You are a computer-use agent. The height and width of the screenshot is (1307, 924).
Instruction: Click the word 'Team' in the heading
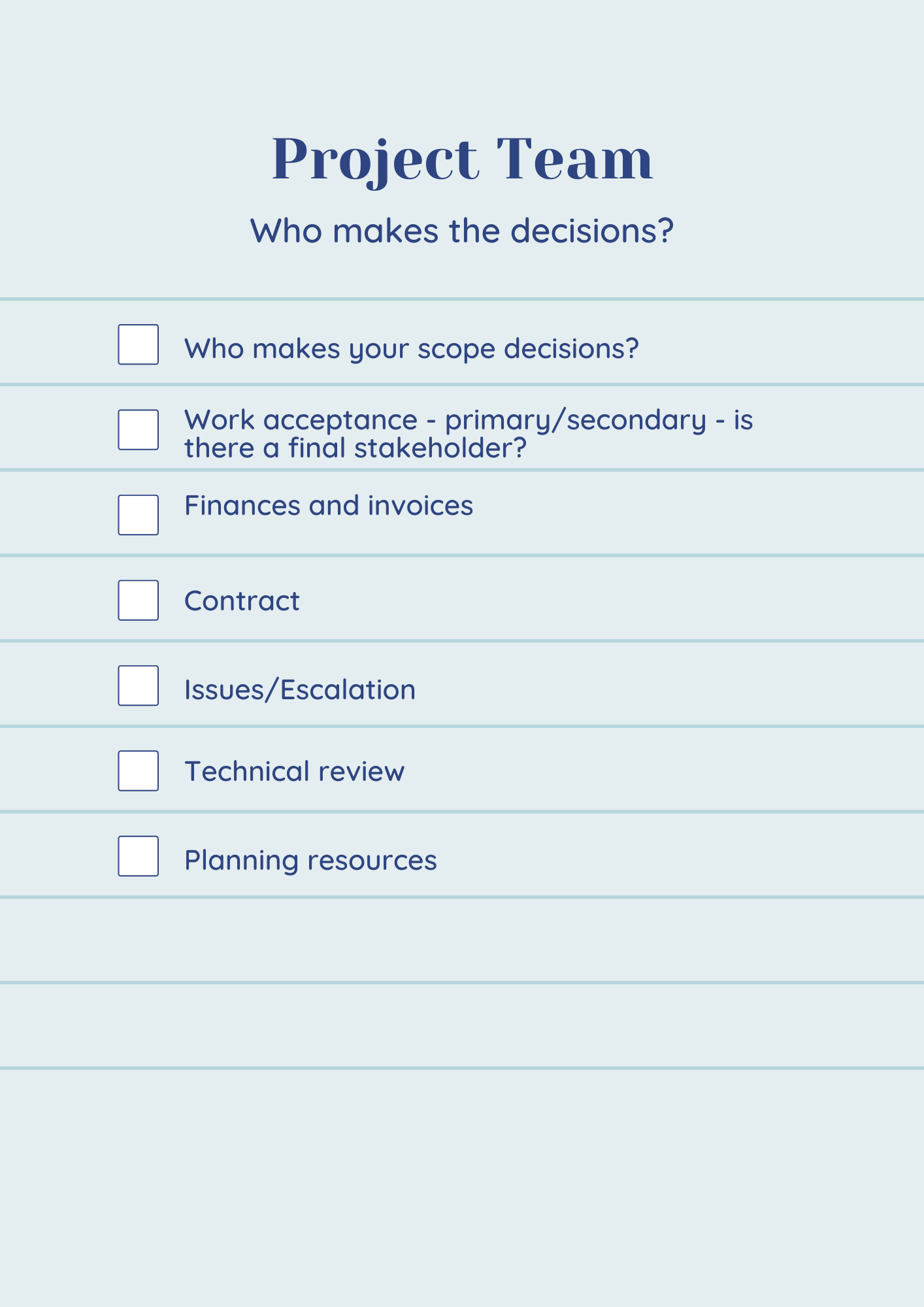(574, 159)
